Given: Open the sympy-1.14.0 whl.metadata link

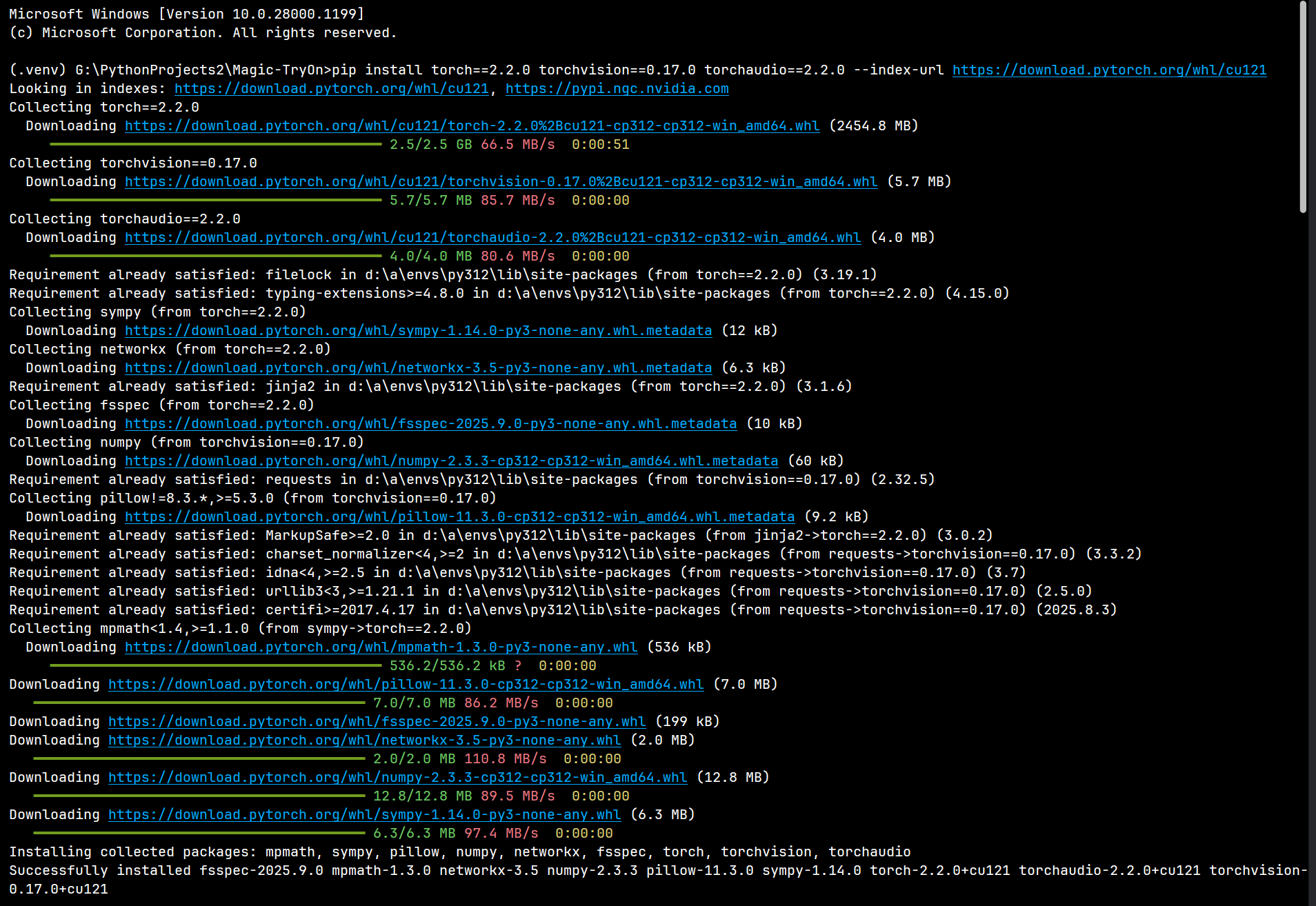Looking at the screenshot, I should tap(418, 330).
